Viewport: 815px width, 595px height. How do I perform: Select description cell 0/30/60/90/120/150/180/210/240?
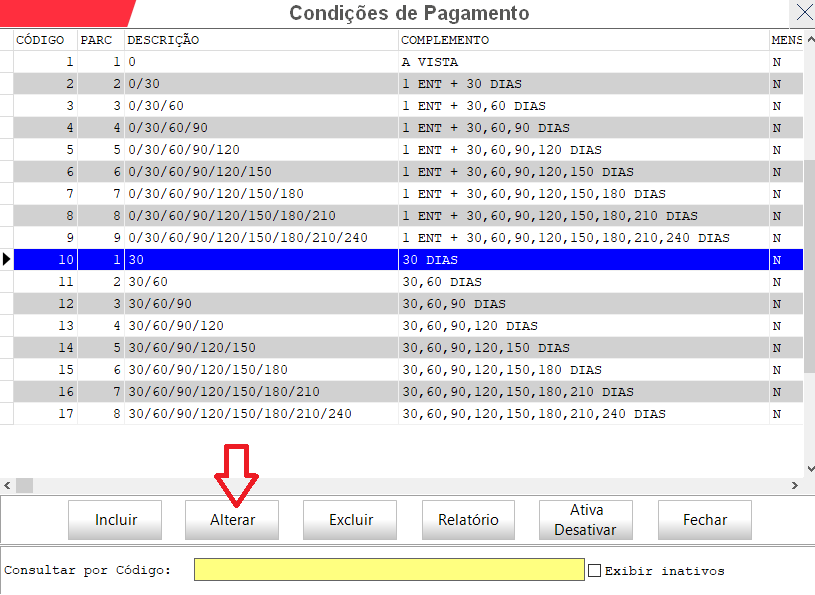(261, 237)
